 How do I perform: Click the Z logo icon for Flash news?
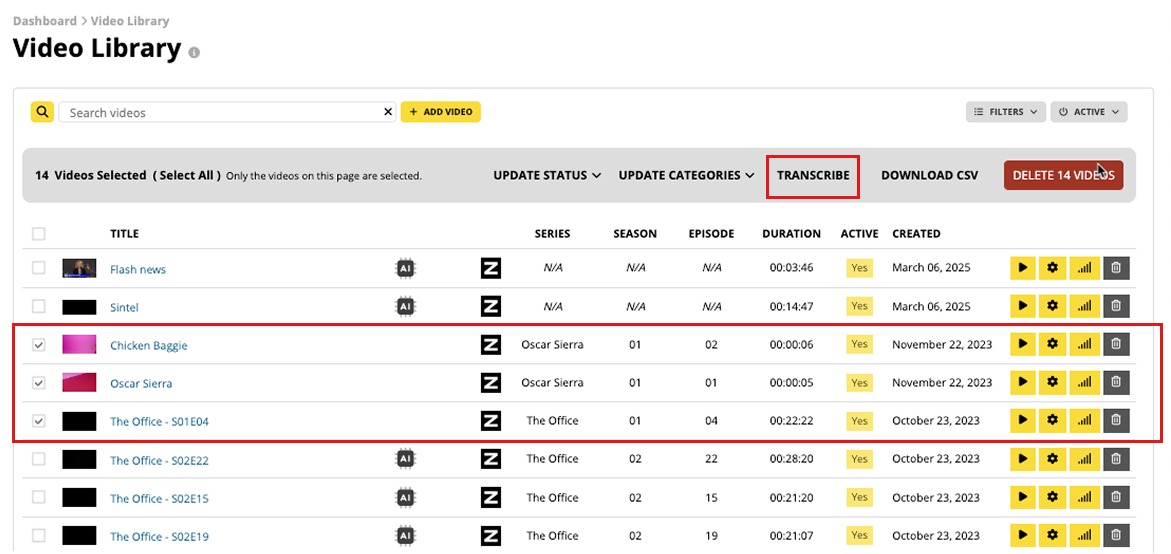pos(491,268)
